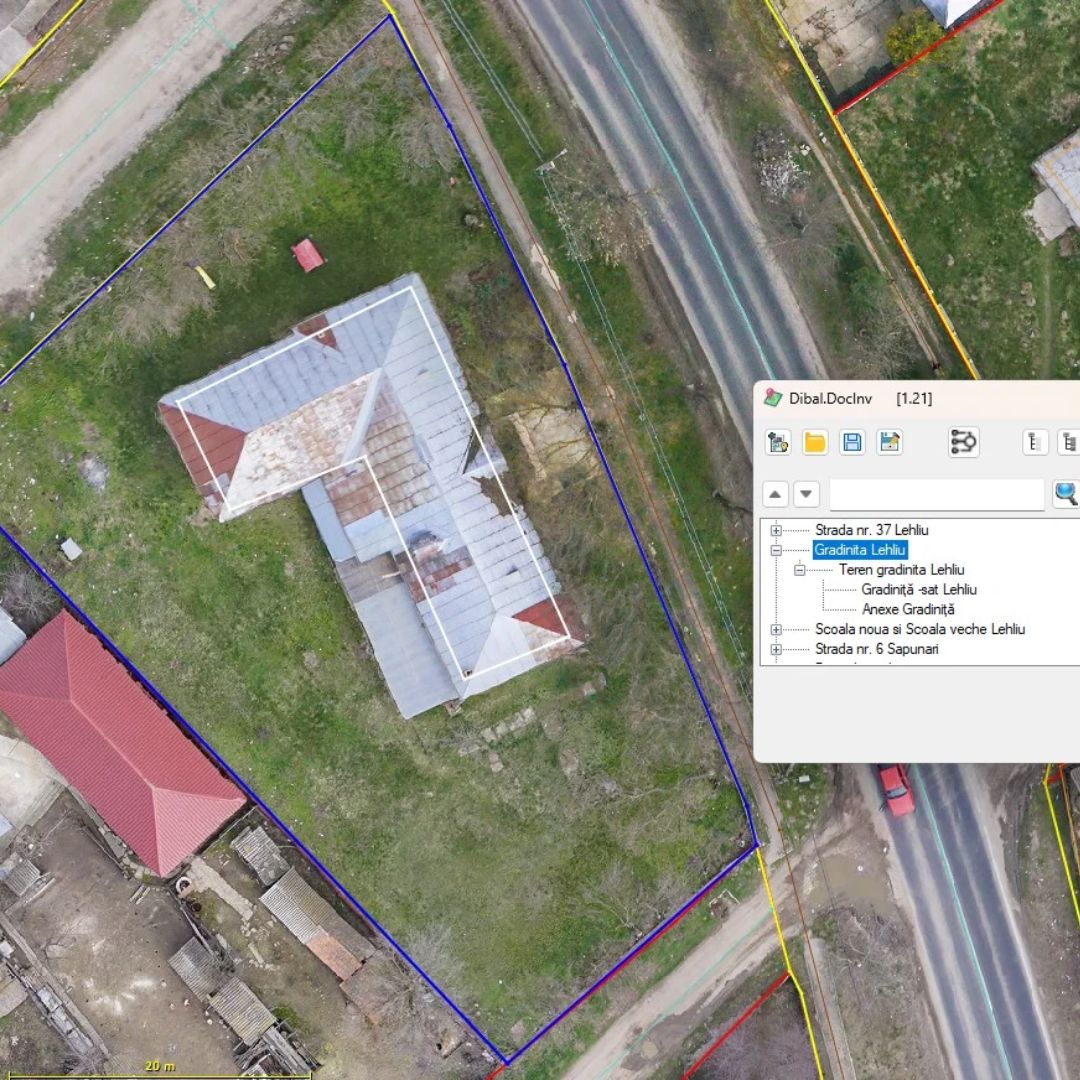This screenshot has width=1080, height=1080.
Task: Open a file with the yellow folder icon
Action: pyautogui.click(x=815, y=442)
